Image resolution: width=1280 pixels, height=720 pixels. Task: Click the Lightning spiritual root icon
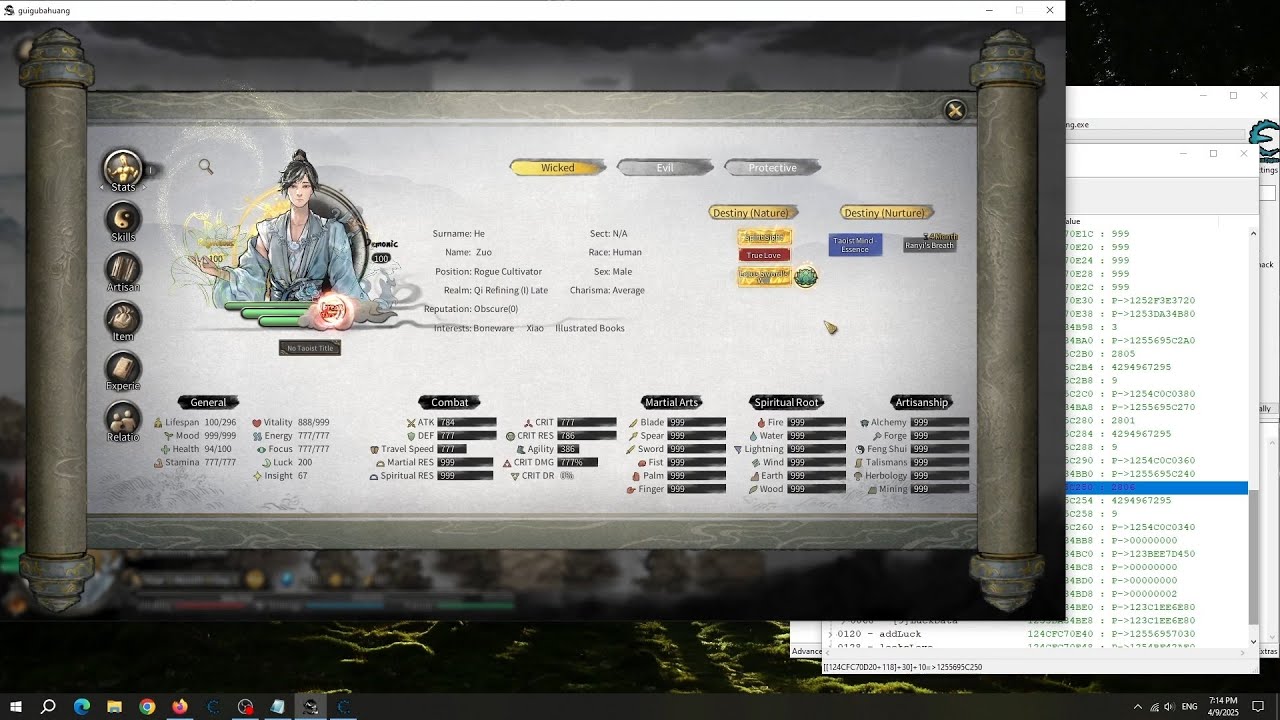738,450
